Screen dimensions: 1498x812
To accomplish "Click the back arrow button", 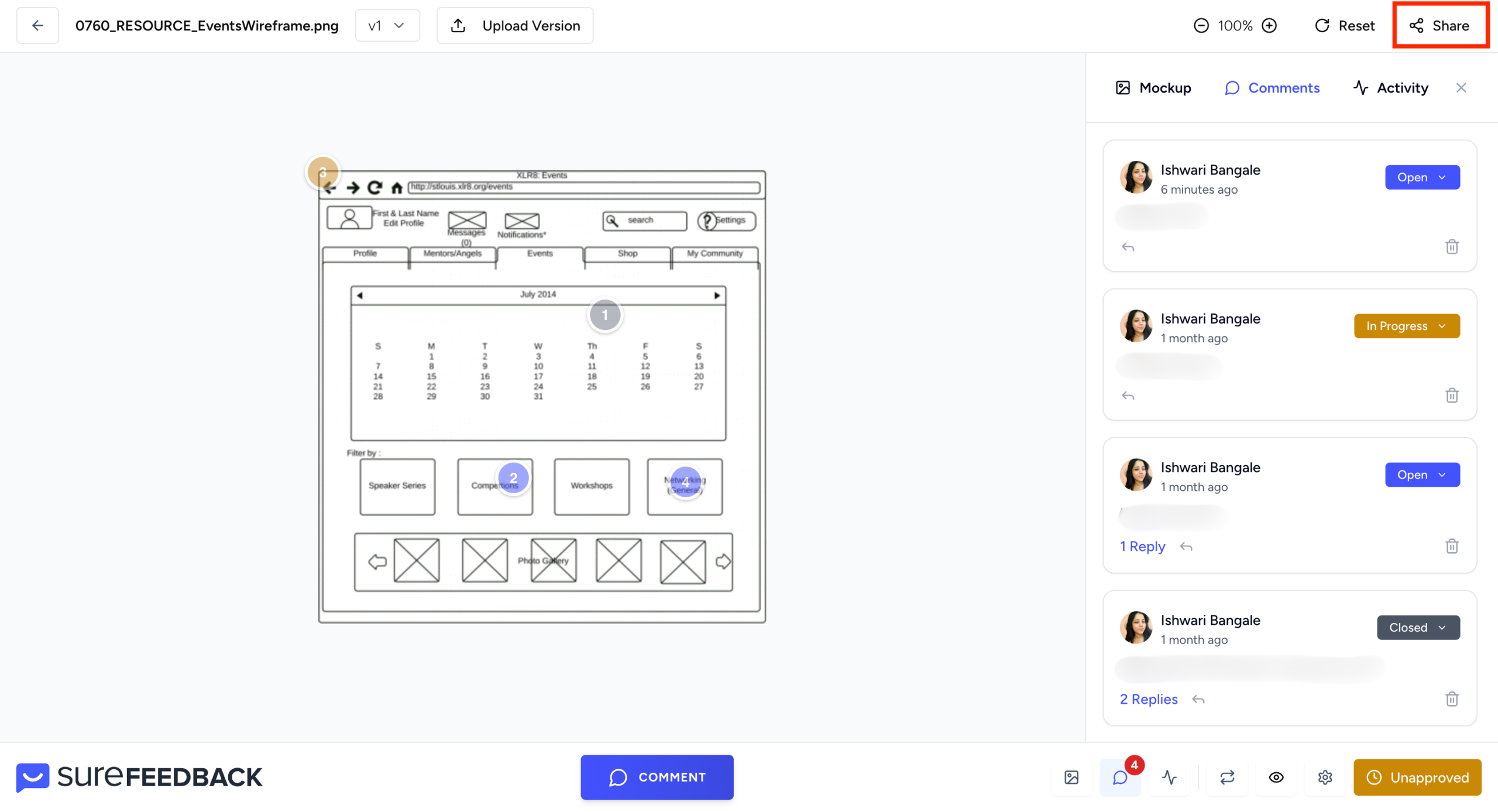I will point(37,26).
